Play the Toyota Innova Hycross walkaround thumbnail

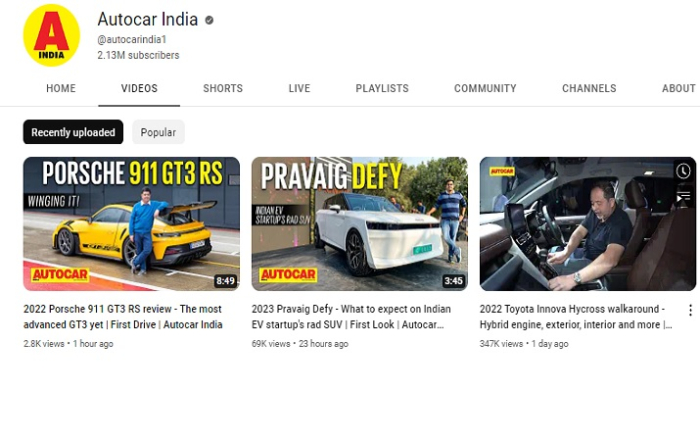coord(588,224)
